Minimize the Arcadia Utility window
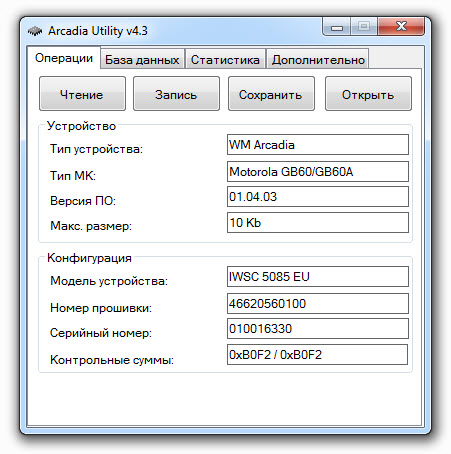 (337, 27)
